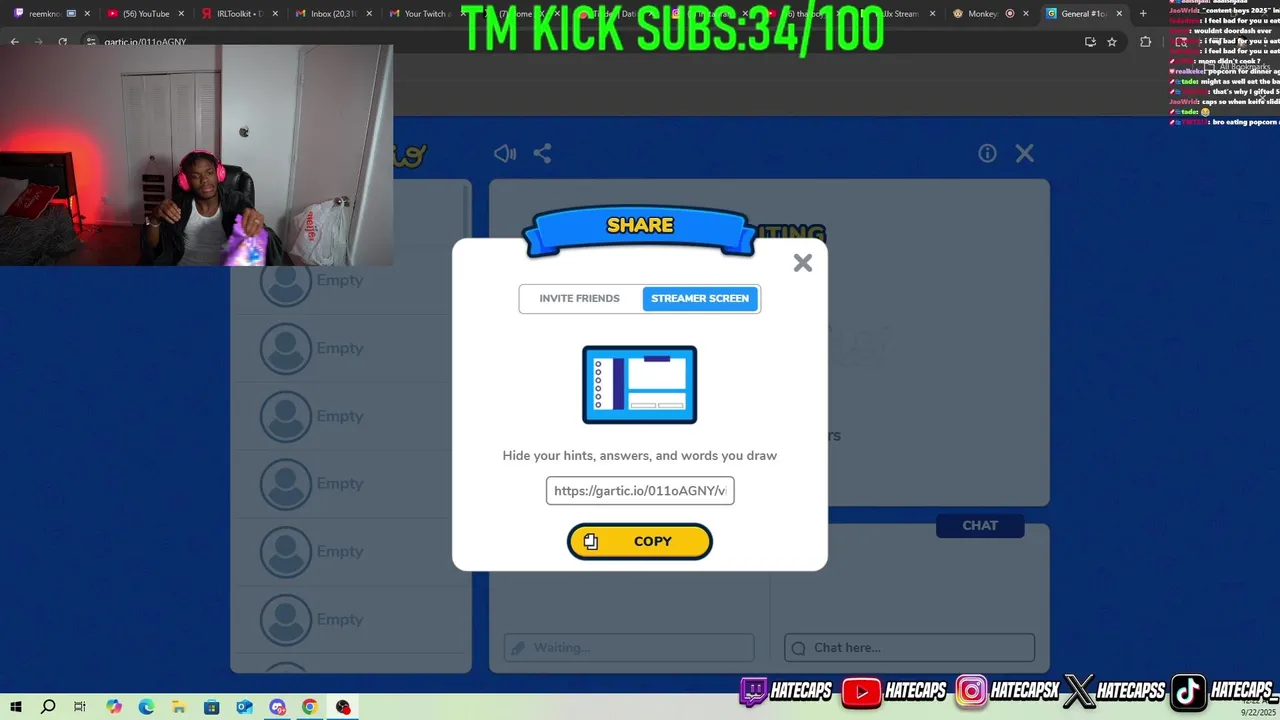Open Discord from the taskbar
The width and height of the screenshot is (1280, 720).
click(277, 707)
